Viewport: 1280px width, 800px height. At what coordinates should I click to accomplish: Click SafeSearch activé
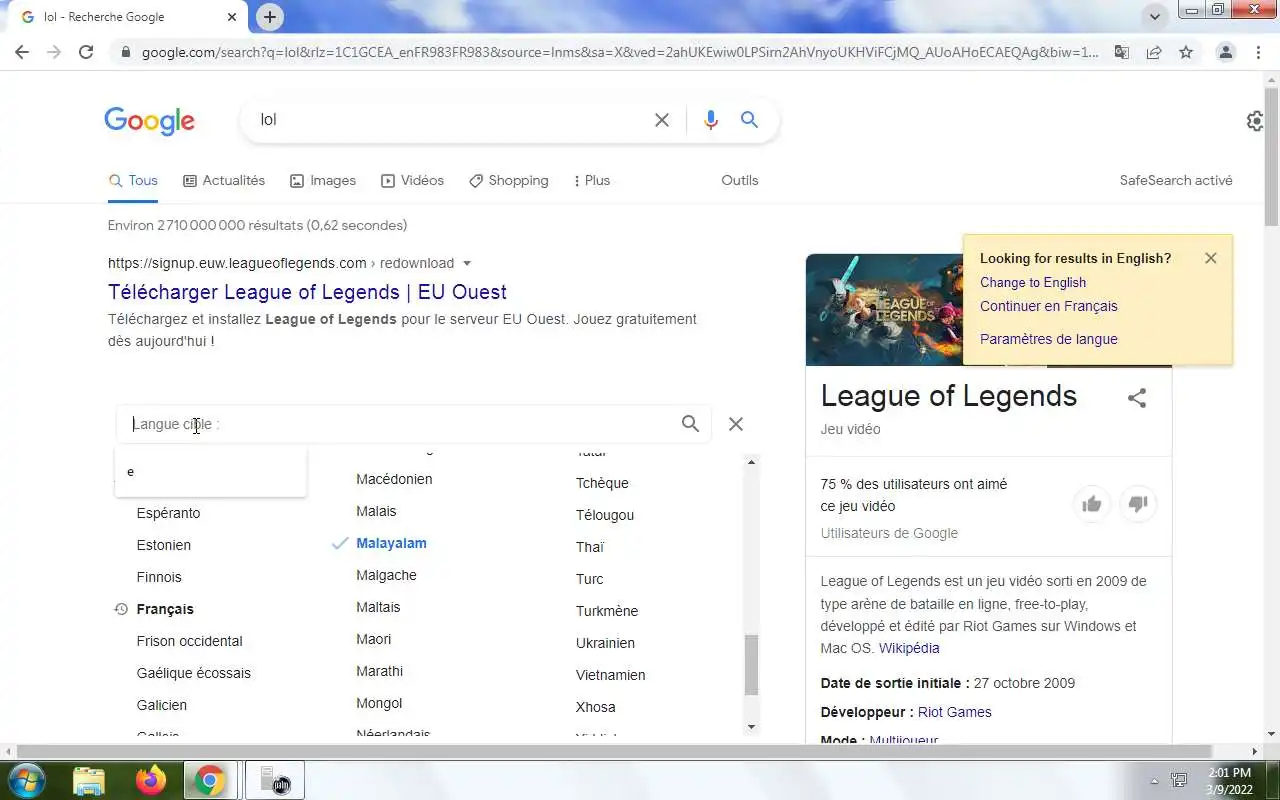coord(1176,181)
